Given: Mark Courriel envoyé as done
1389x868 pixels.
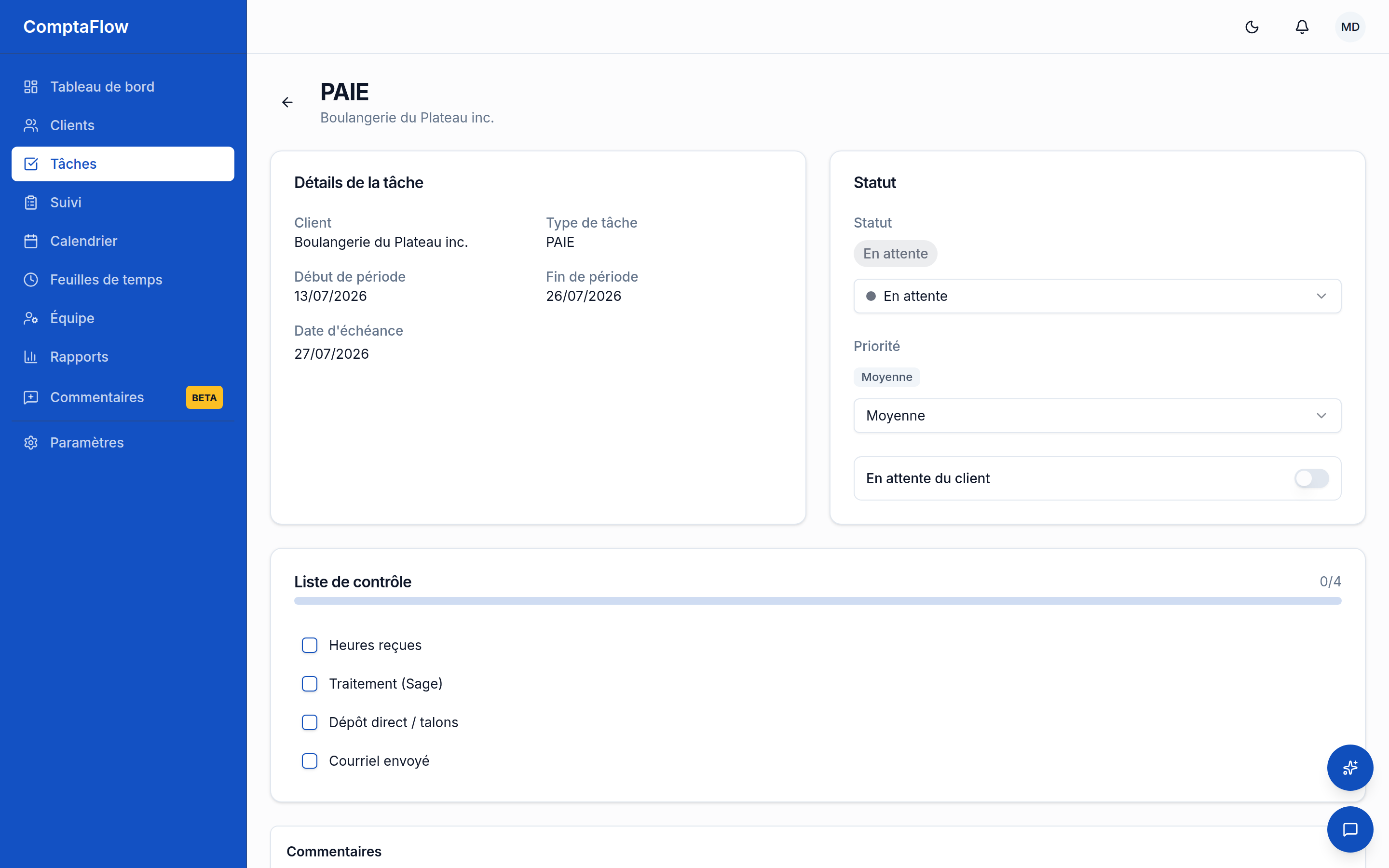Looking at the screenshot, I should 309,760.
